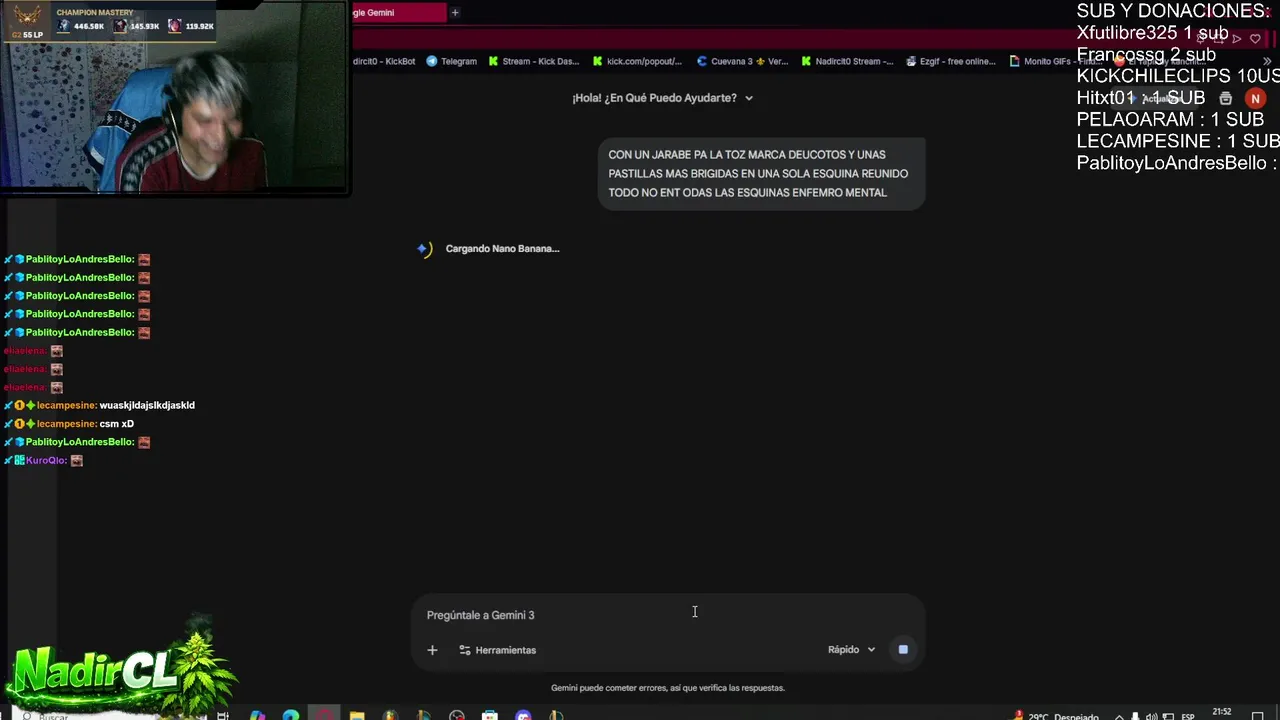This screenshot has width=1280, height=720.
Task: Click the taskbar clock showing 21:52
Action: tap(1222, 713)
